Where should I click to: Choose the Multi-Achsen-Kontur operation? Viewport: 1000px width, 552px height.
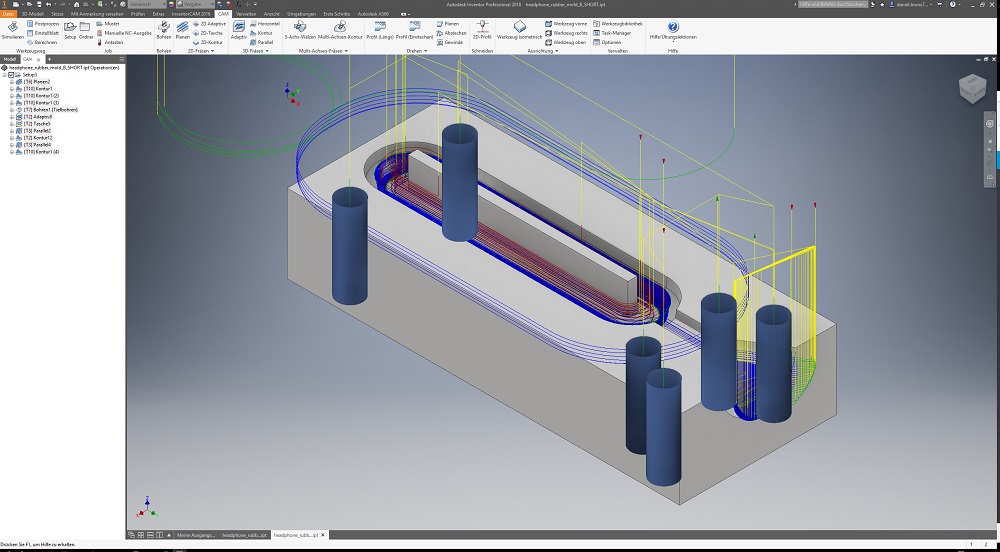click(x=340, y=29)
